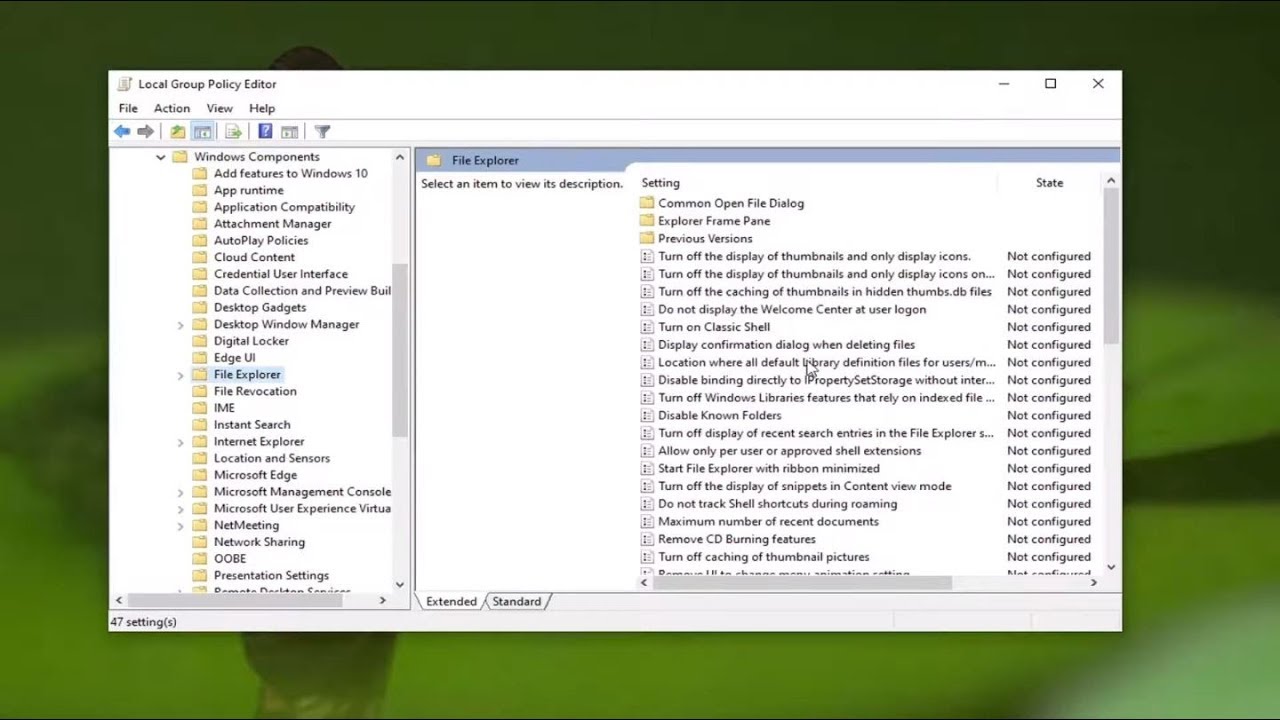The width and height of the screenshot is (1280, 720).
Task: Select Location and Sensors in the tree
Action: (x=272, y=458)
